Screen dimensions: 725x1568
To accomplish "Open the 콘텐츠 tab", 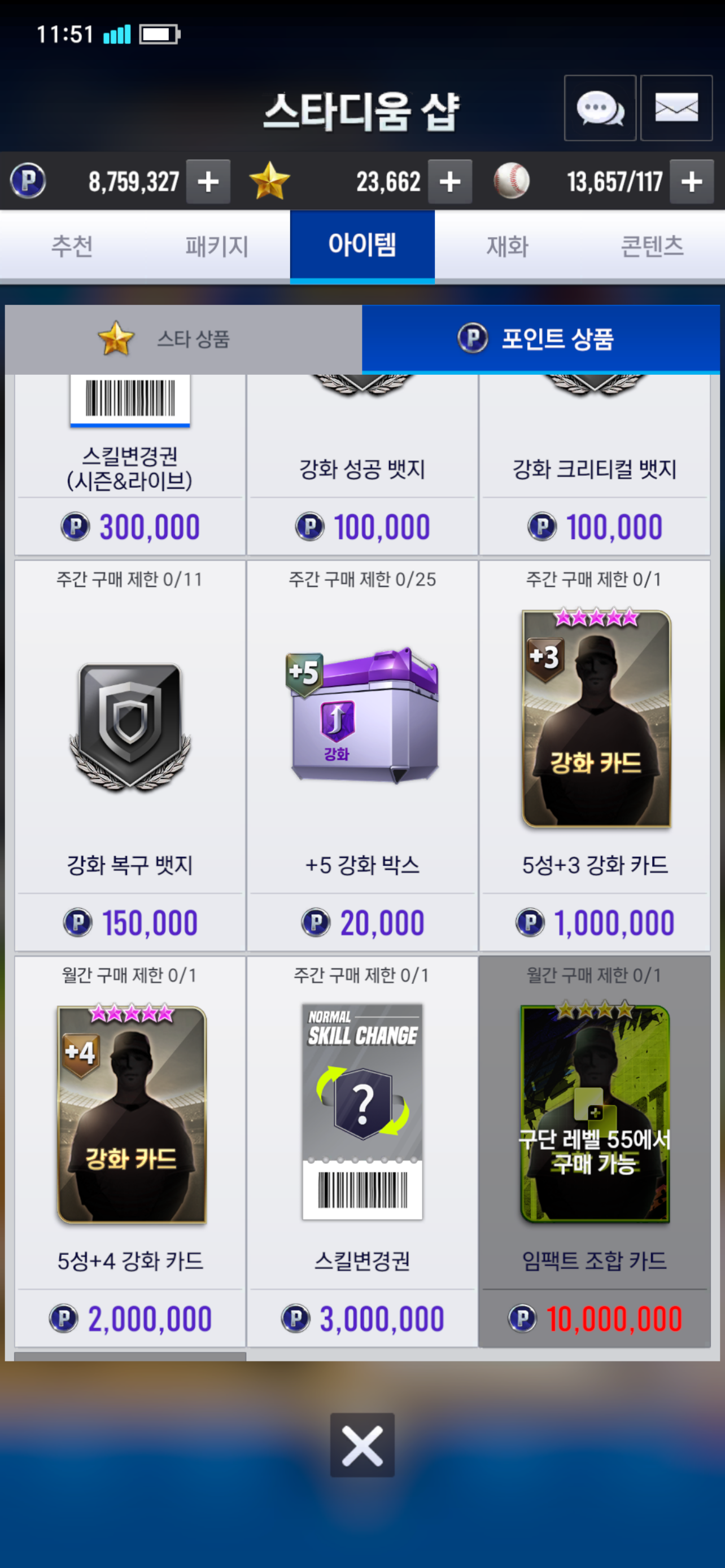I will [x=652, y=247].
